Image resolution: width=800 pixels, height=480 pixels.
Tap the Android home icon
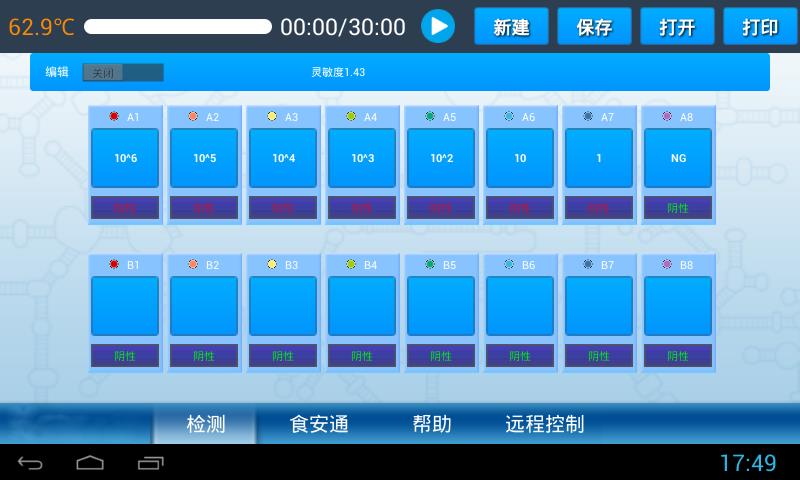point(90,462)
